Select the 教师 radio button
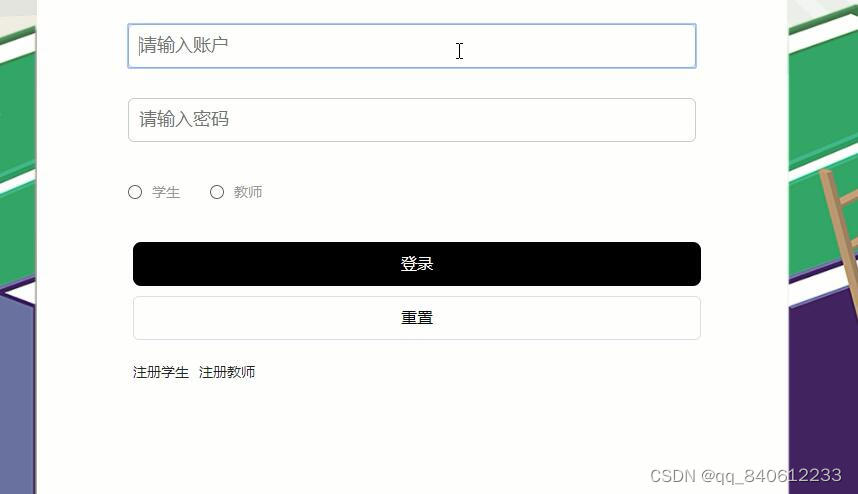The width and height of the screenshot is (858, 494). 217,192
